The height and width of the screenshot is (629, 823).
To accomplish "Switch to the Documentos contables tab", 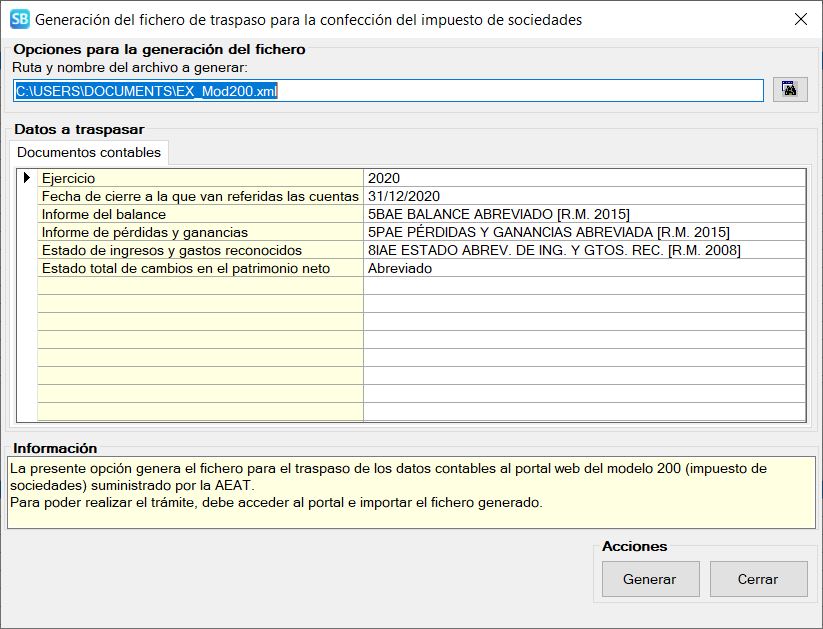I will click(88, 153).
